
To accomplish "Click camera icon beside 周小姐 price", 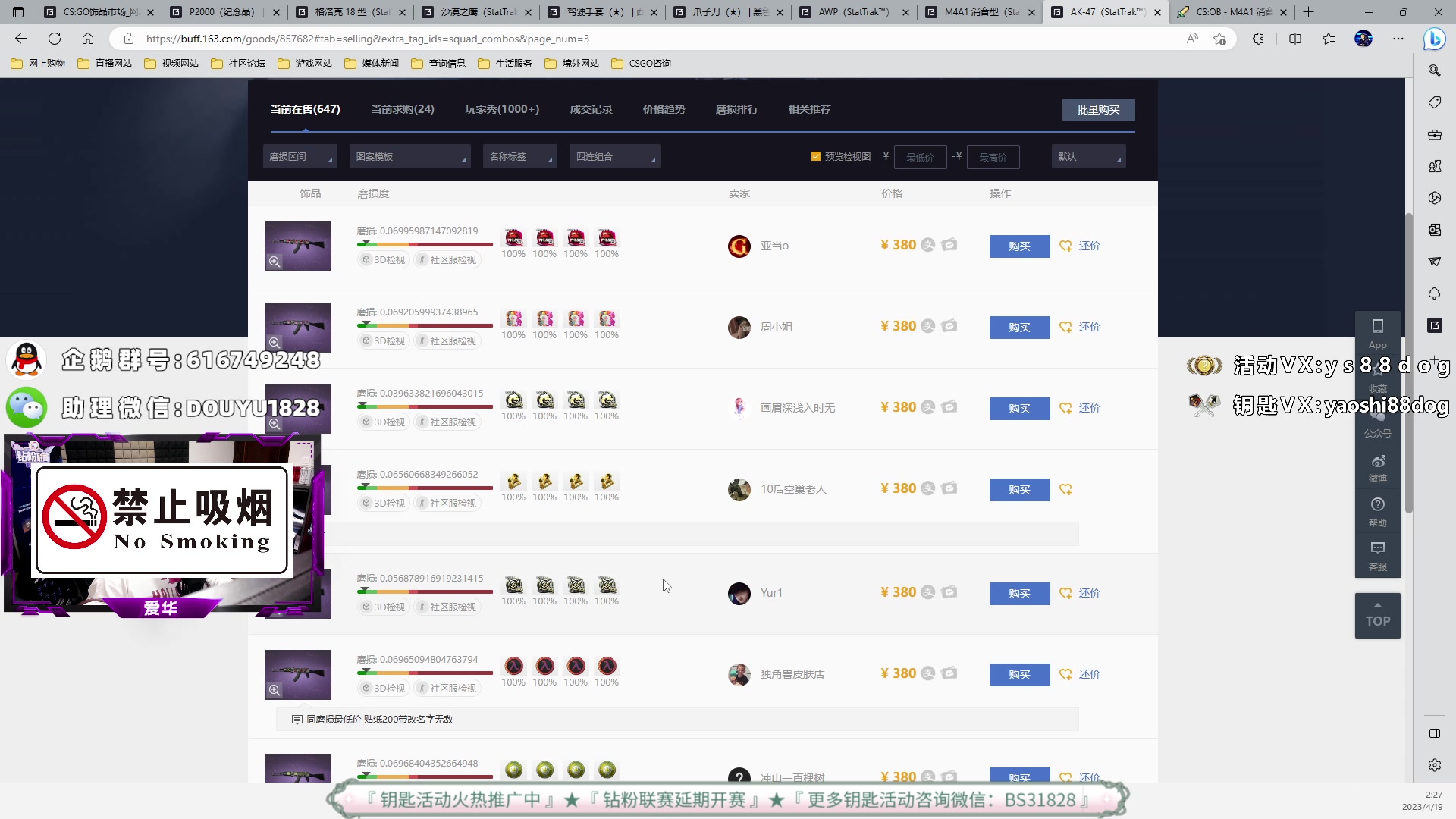I will [949, 326].
